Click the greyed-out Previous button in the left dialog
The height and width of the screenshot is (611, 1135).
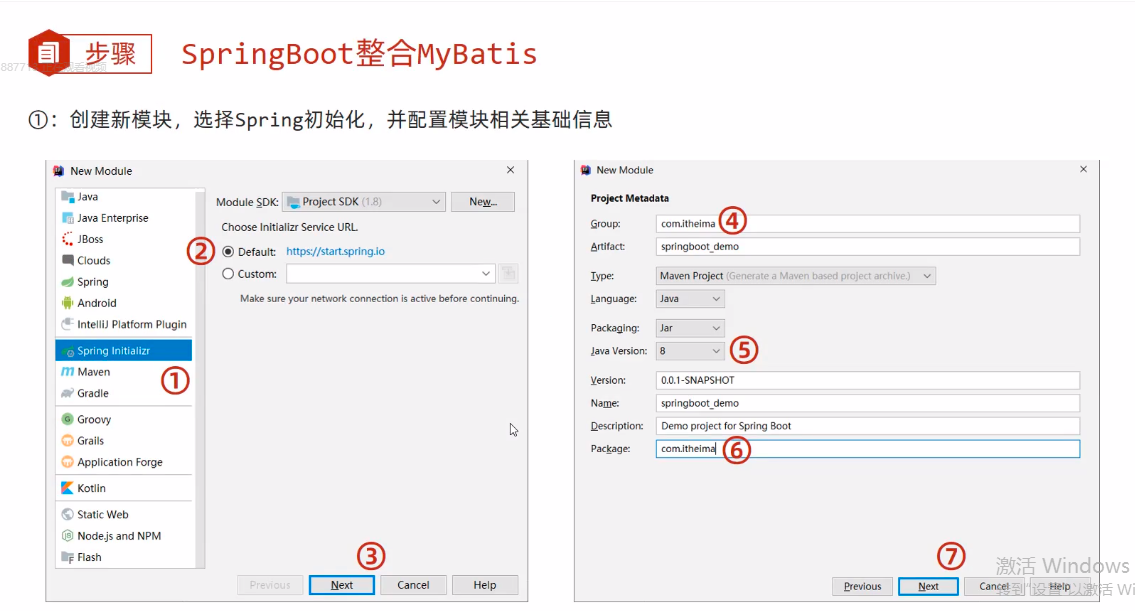pos(269,585)
